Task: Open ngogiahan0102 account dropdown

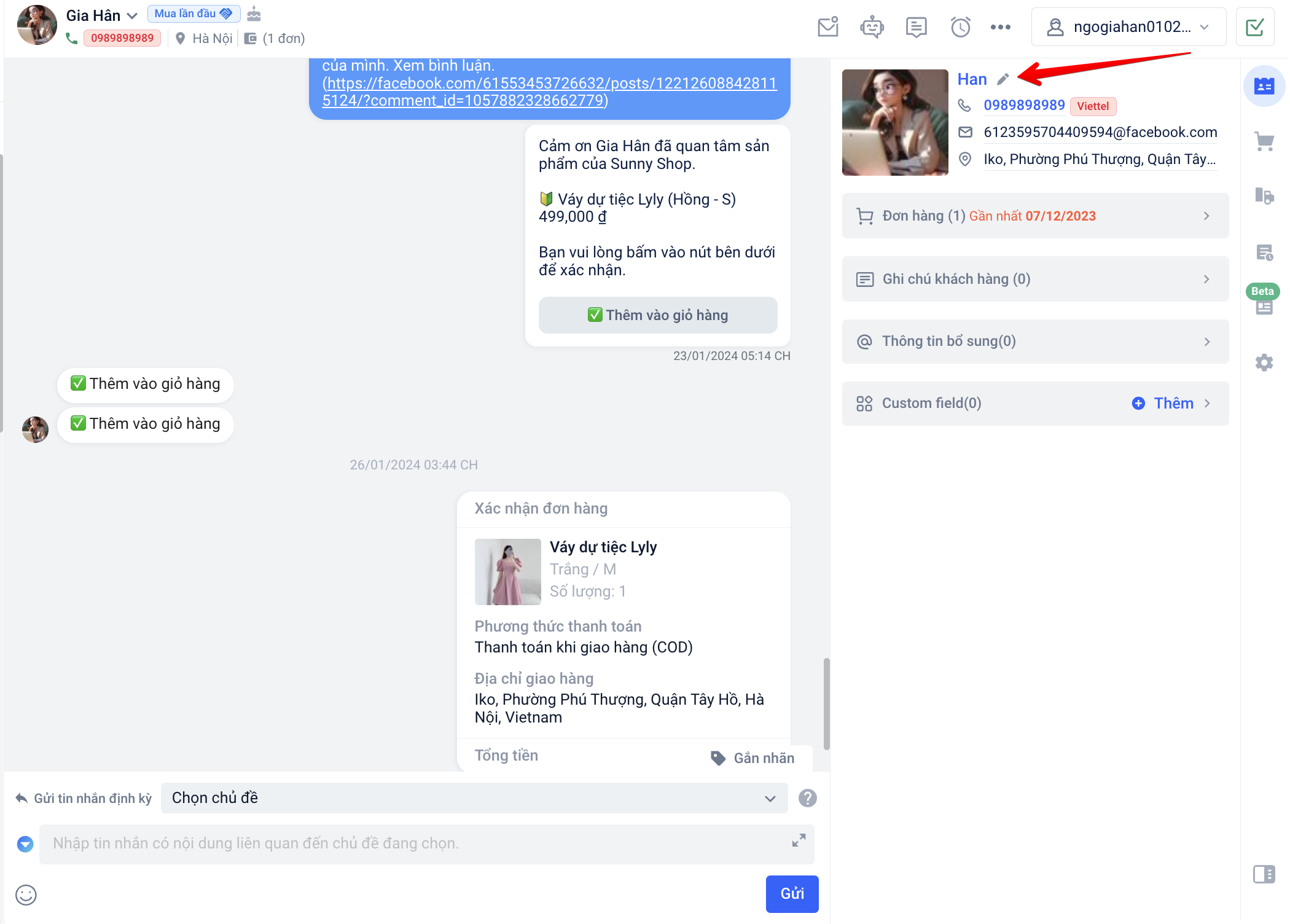Action: coord(1128,27)
